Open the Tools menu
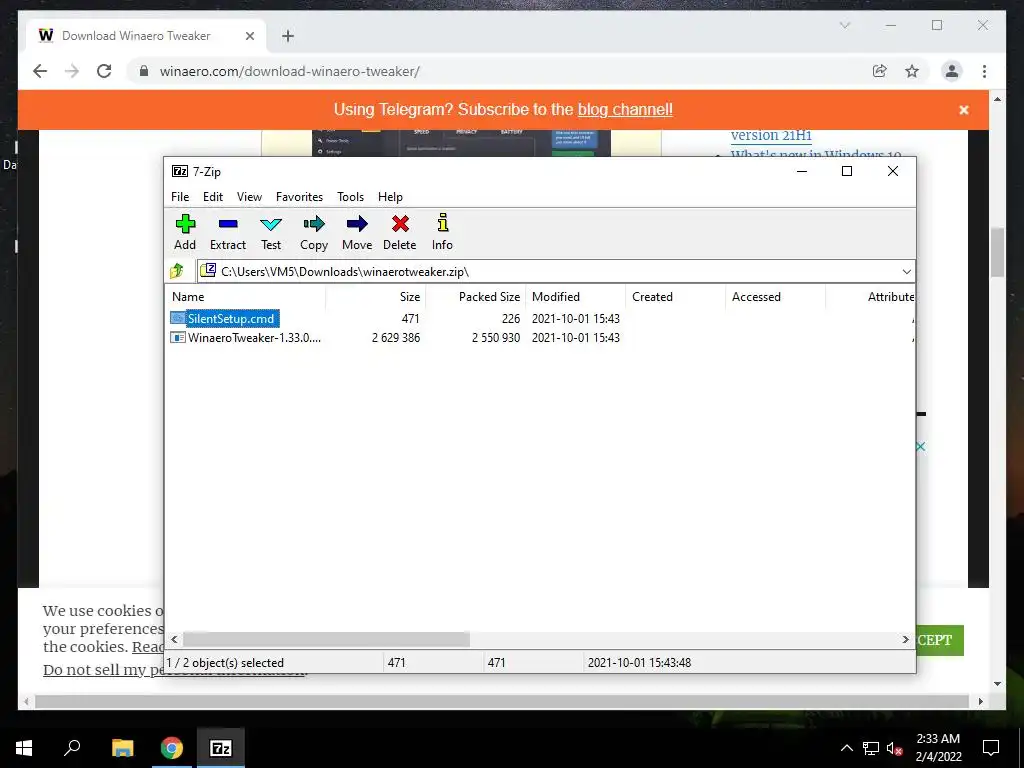This screenshot has height=768, width=1024. tap(350, 197)
